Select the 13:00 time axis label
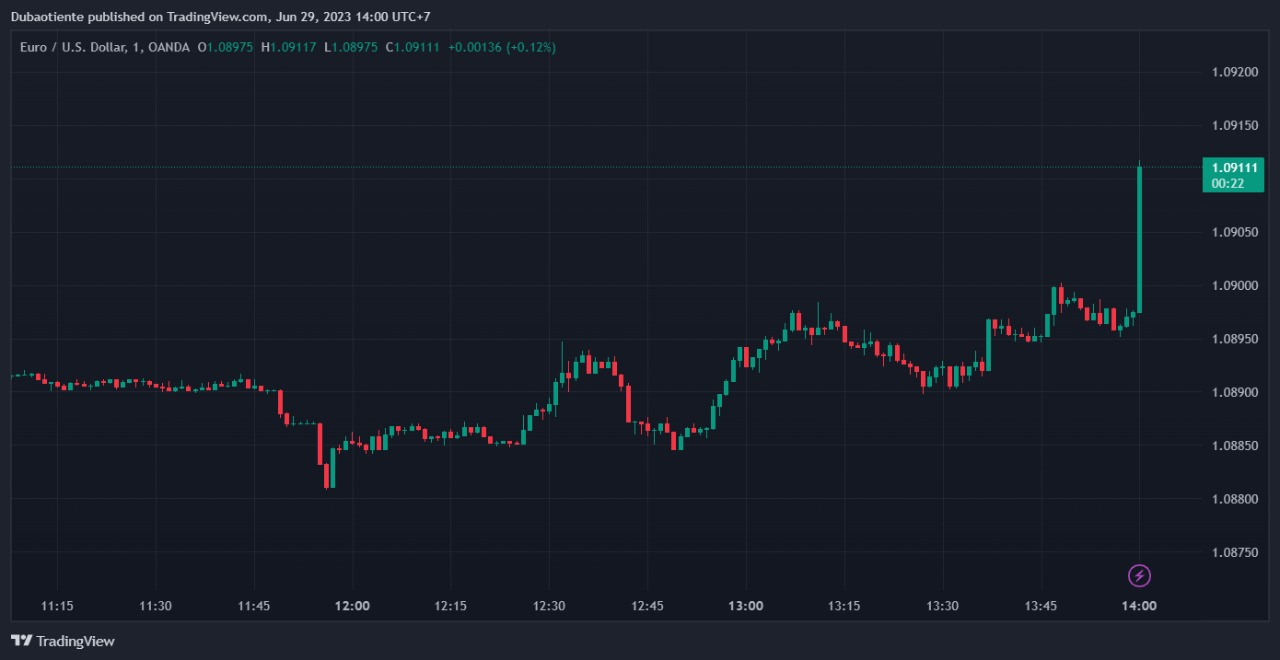1280x660 pixels. [x=746, y=606]
